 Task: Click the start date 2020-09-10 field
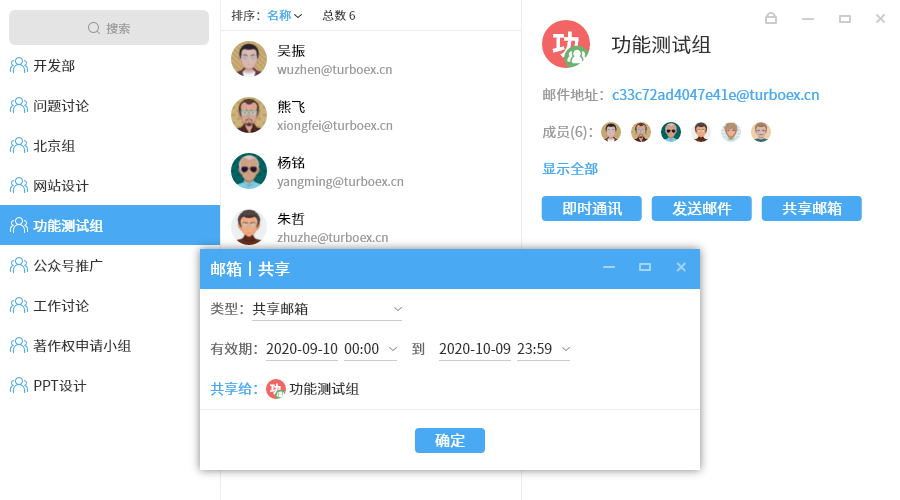302,349
